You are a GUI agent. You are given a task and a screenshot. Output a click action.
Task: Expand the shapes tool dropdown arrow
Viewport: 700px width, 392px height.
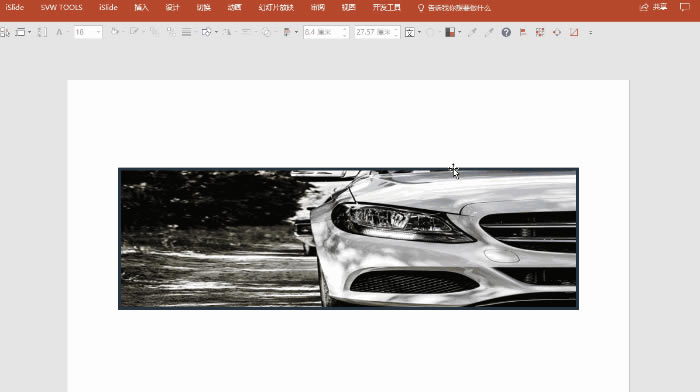point(216,32)
